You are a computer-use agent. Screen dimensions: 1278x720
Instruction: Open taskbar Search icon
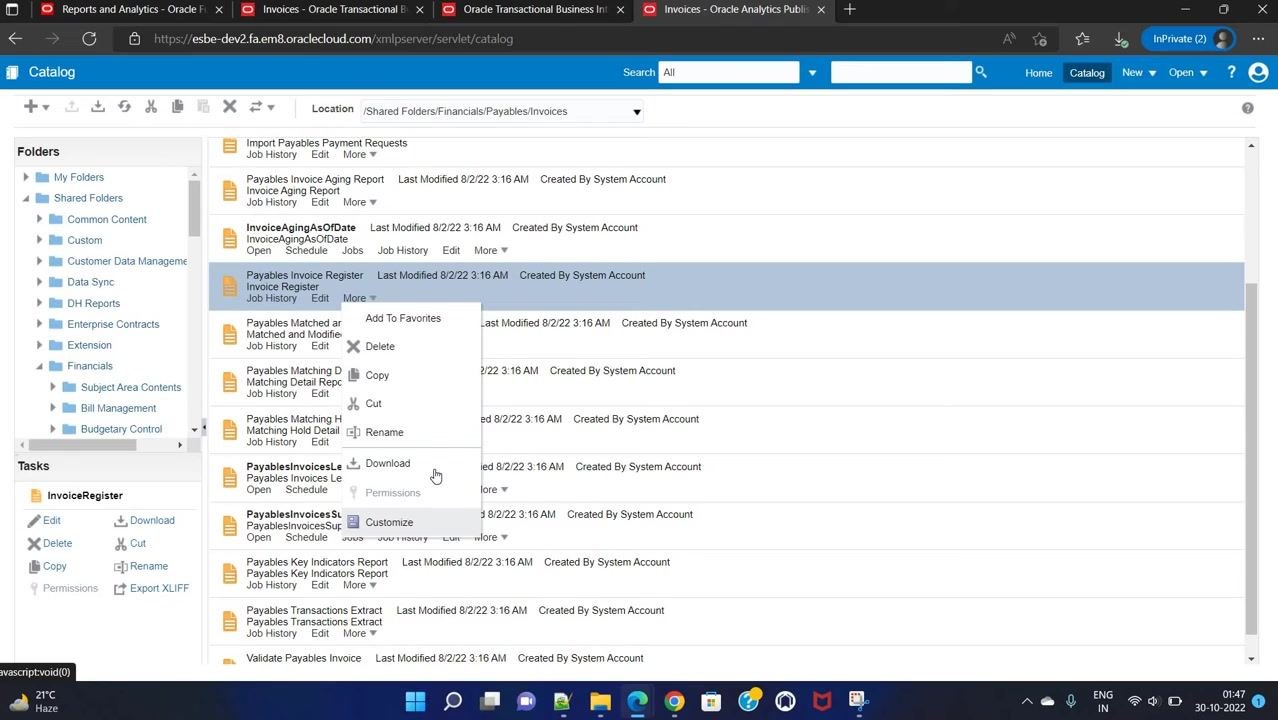(x=453, y=701)
